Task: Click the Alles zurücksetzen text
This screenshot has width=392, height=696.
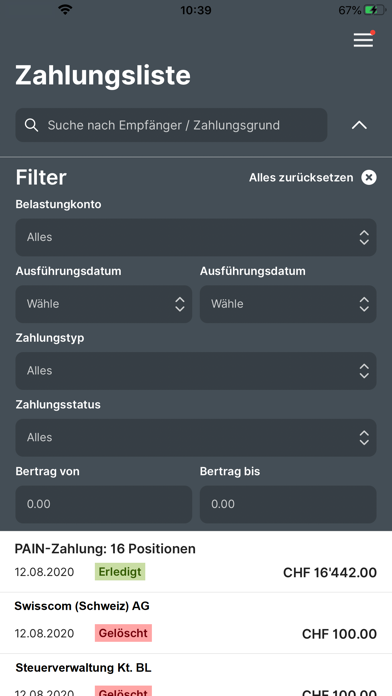Action: [x=301, y=178]
